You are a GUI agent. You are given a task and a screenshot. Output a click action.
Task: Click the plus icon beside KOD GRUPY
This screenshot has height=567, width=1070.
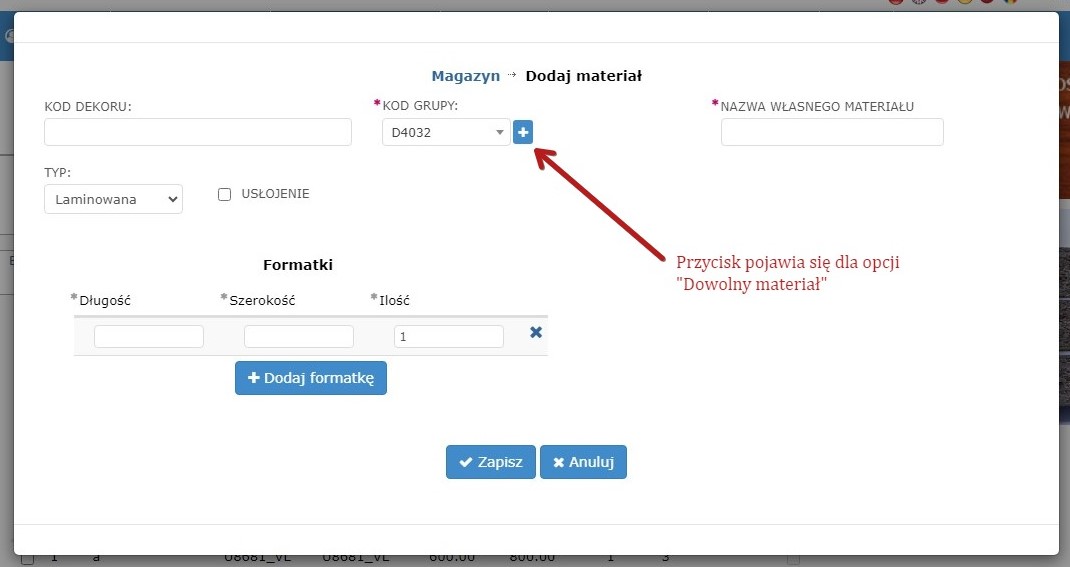point(523,132)
